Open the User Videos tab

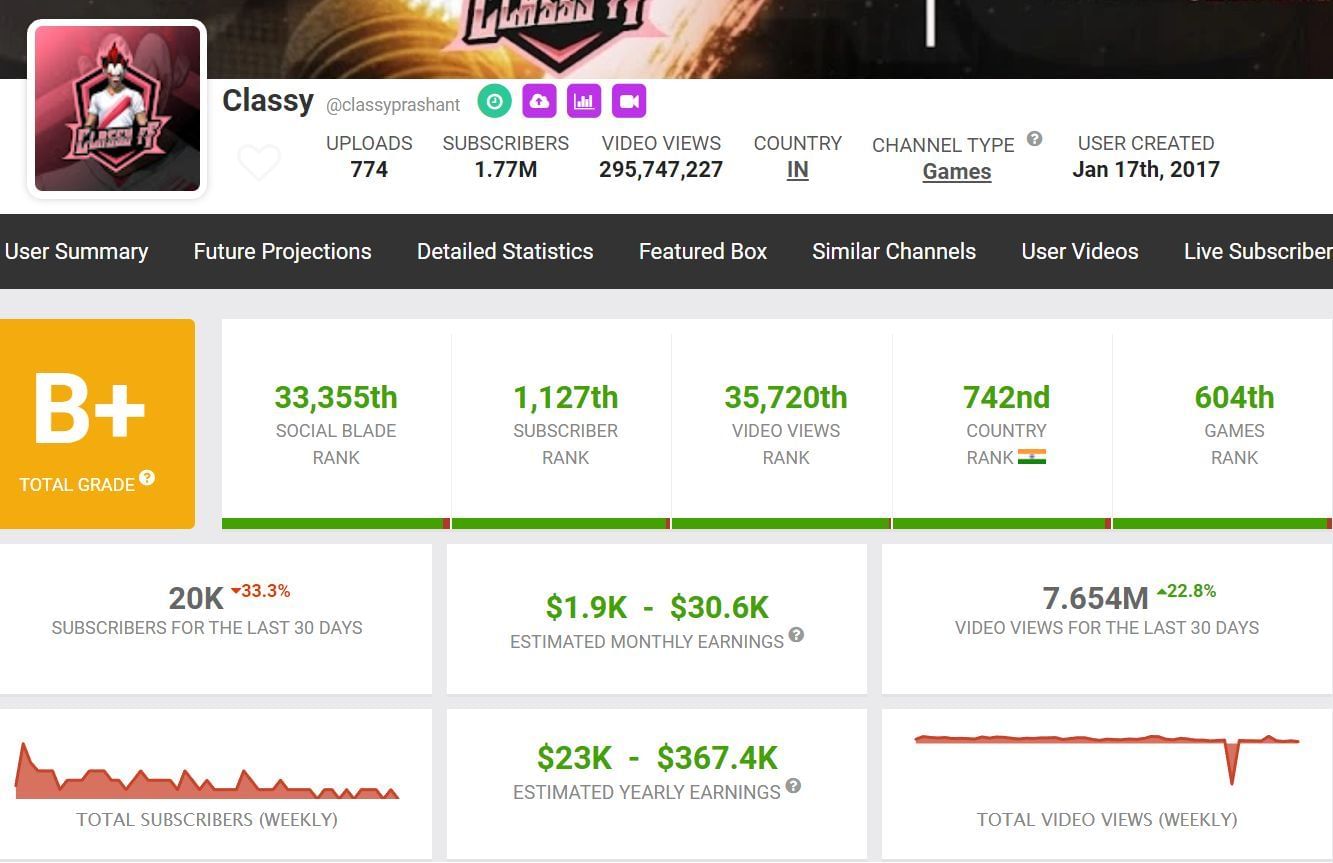coord(1080,252)
